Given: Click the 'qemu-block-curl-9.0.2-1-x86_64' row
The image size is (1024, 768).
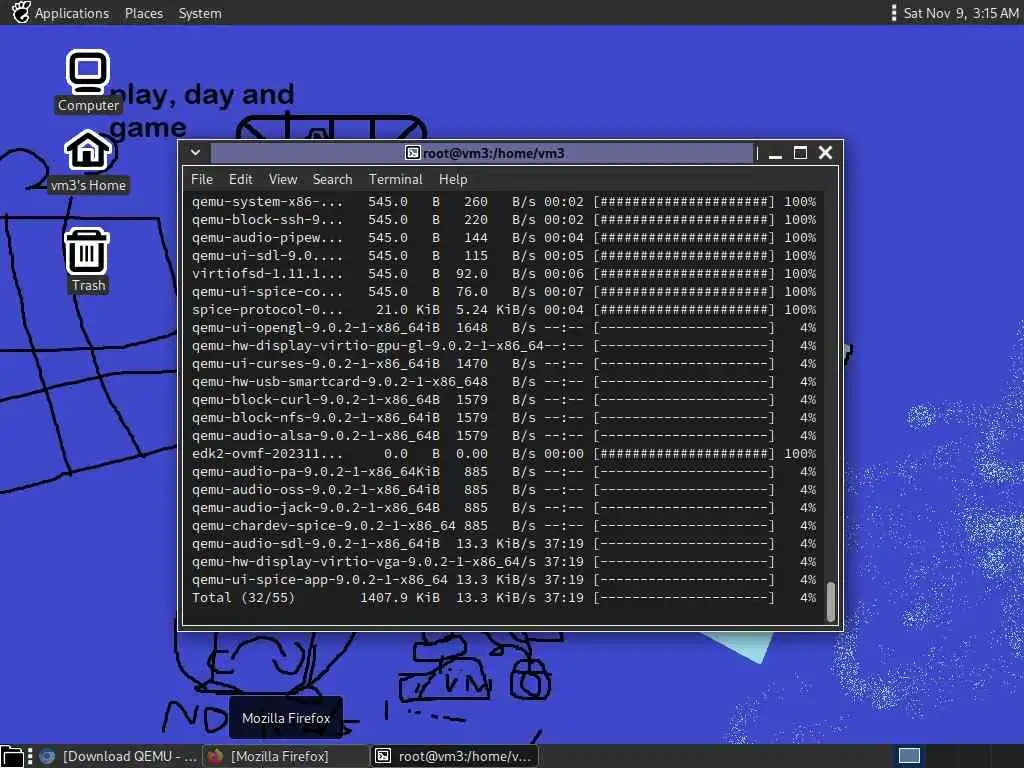Looking at the screenshot, I should pos(504,400).
